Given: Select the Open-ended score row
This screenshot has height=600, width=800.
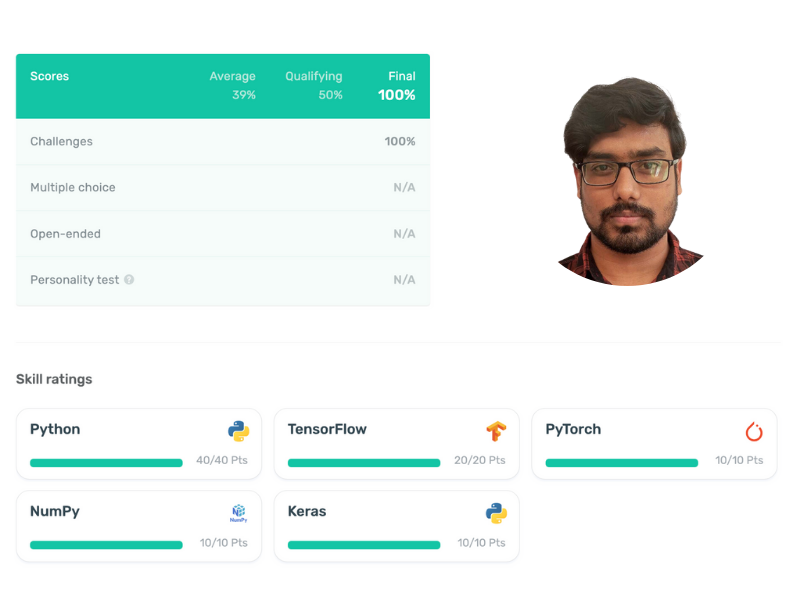Looking at the screenshot, I should coord(223,234).
